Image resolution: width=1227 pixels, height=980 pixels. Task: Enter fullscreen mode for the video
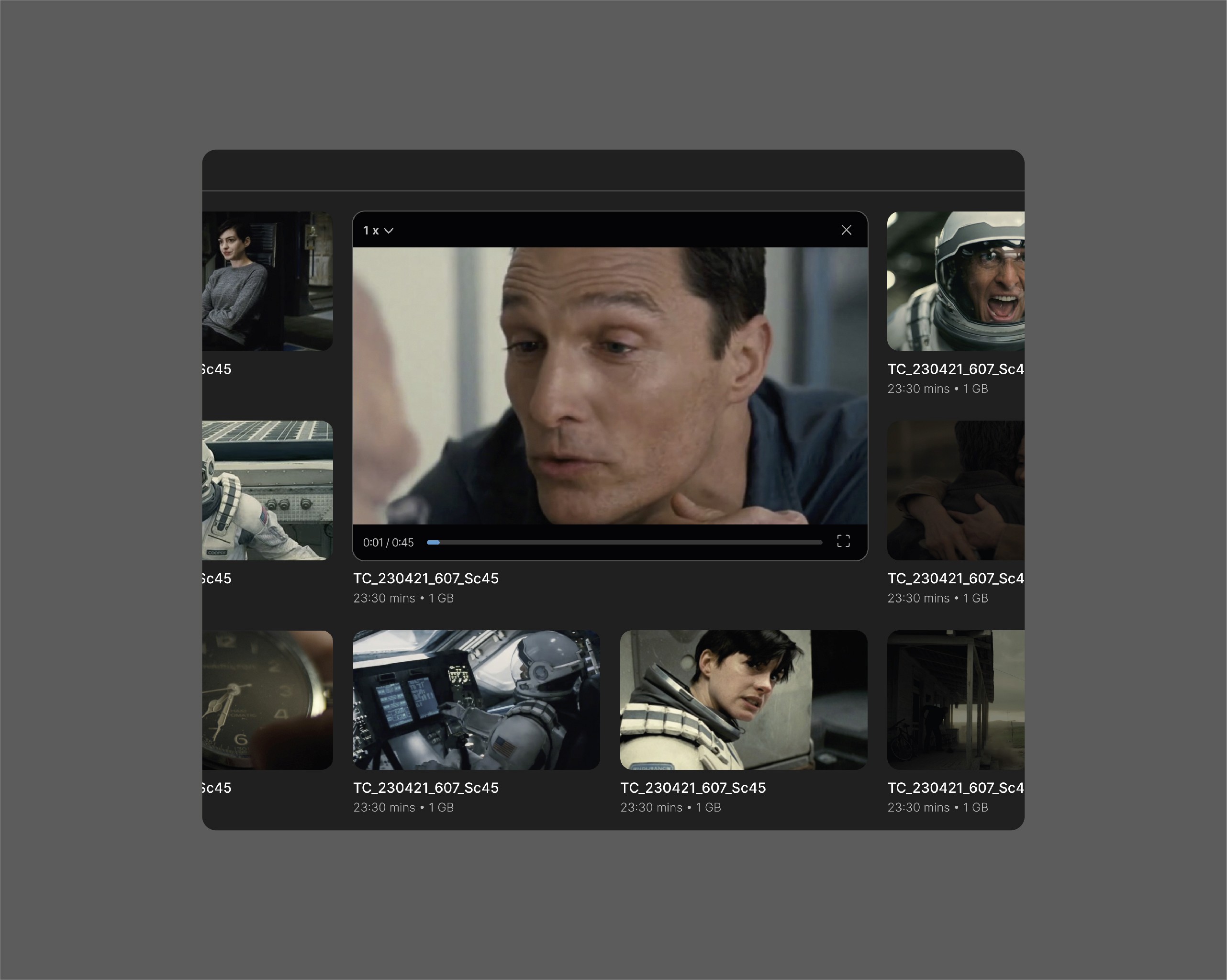tap(843, 541)
